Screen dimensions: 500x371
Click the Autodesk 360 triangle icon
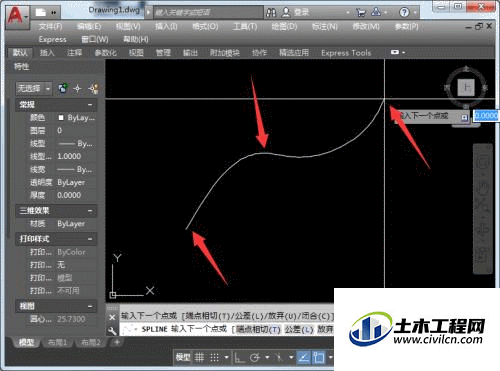pyautogui.click(x=376, y=12)
